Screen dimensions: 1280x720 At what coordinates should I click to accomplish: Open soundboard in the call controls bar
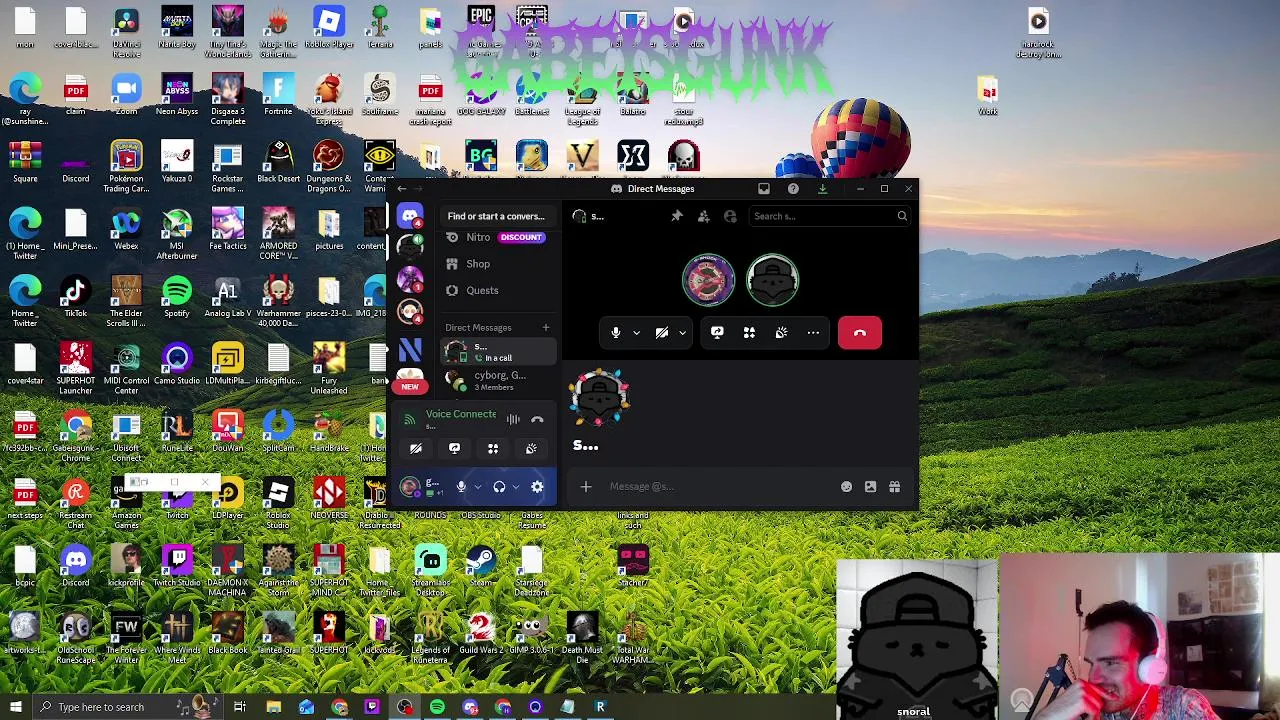781,333
